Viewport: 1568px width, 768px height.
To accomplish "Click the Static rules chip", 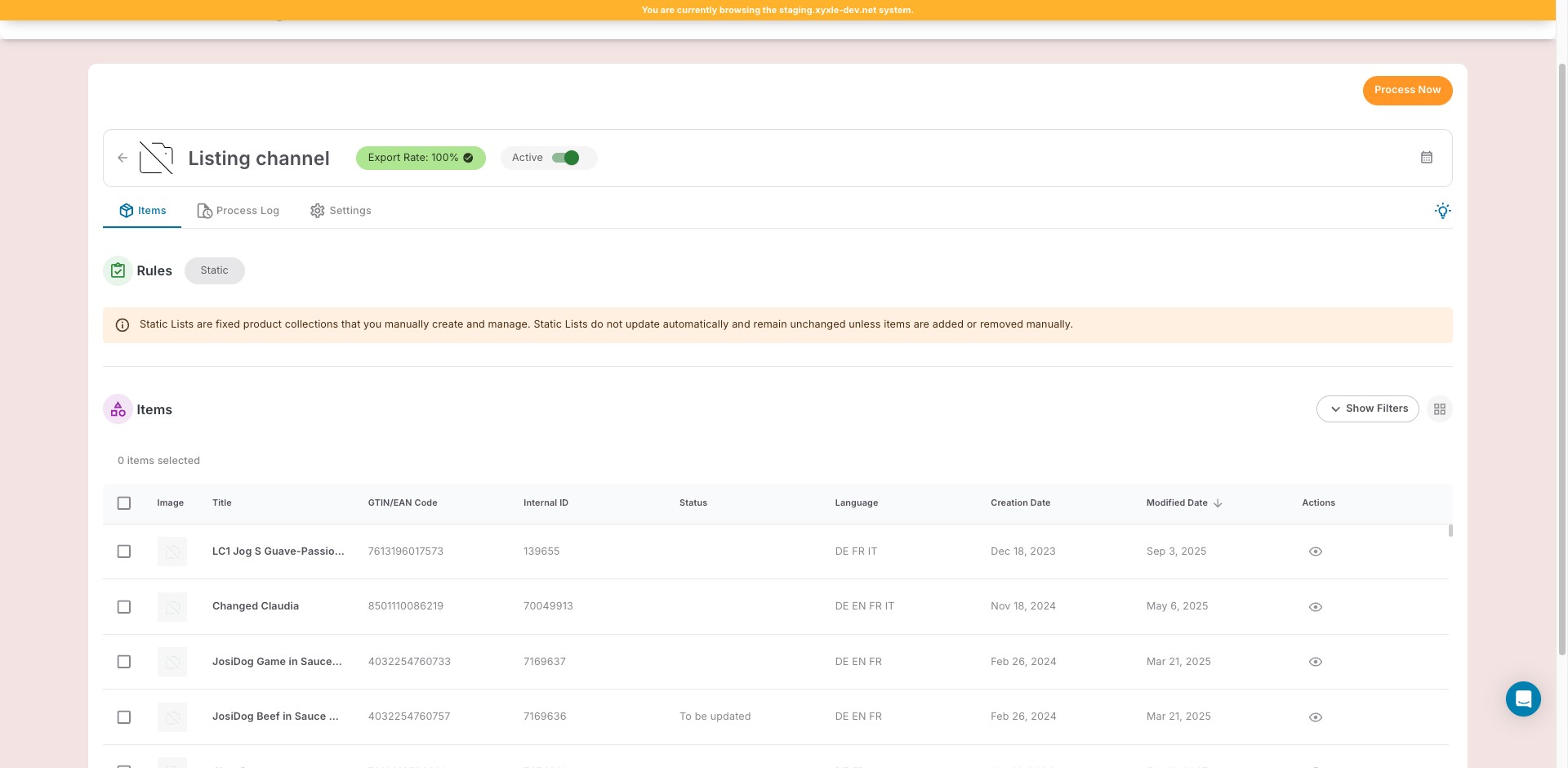I will (x=214, y=270).
